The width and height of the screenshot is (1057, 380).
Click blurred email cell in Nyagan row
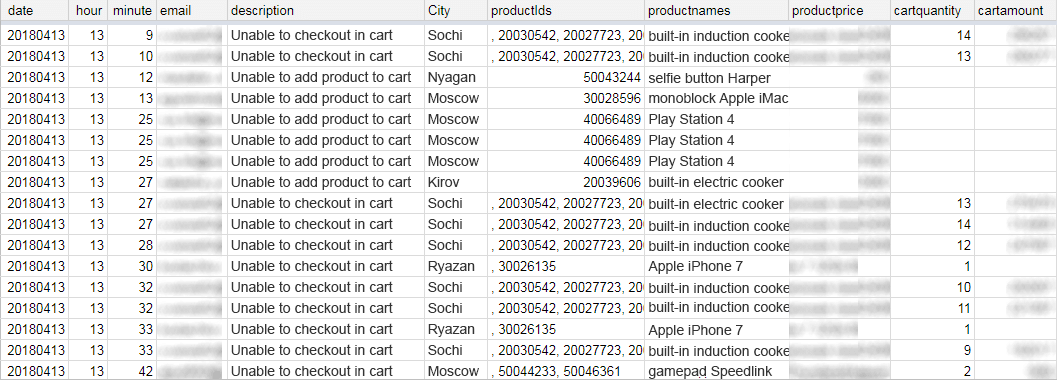tap(191, 77)
